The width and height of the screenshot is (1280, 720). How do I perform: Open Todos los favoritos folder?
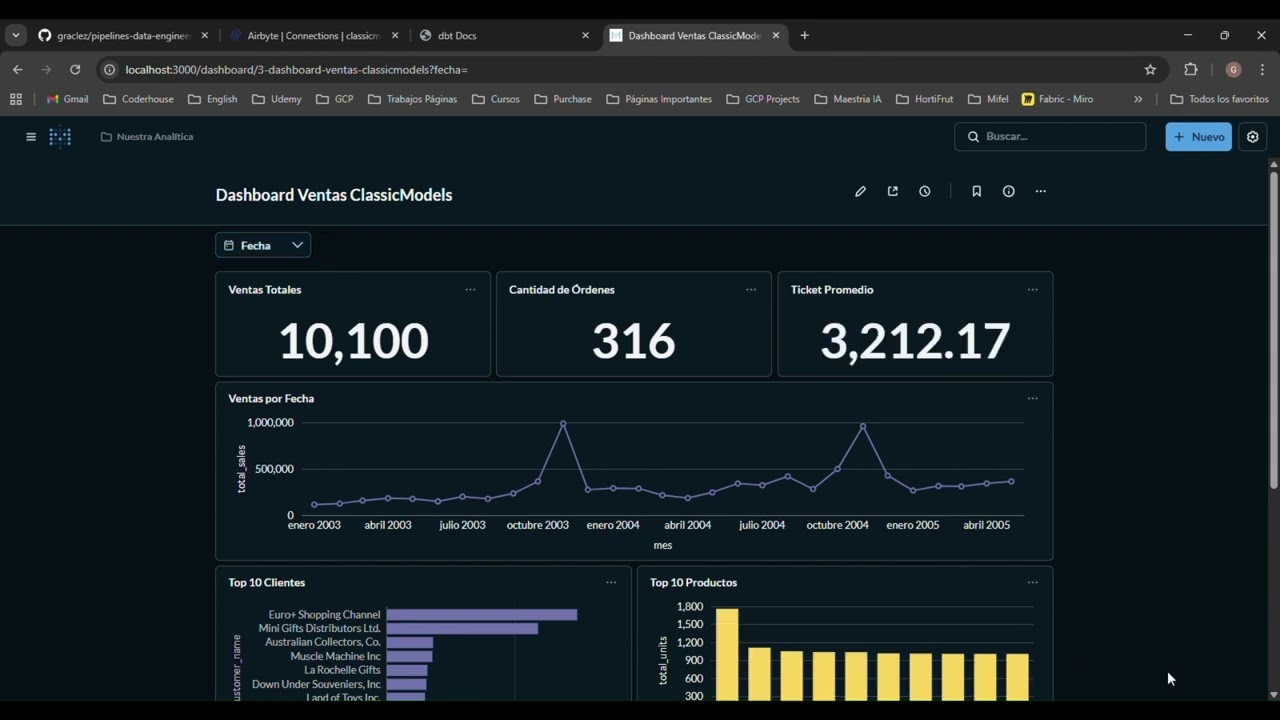1219,99
